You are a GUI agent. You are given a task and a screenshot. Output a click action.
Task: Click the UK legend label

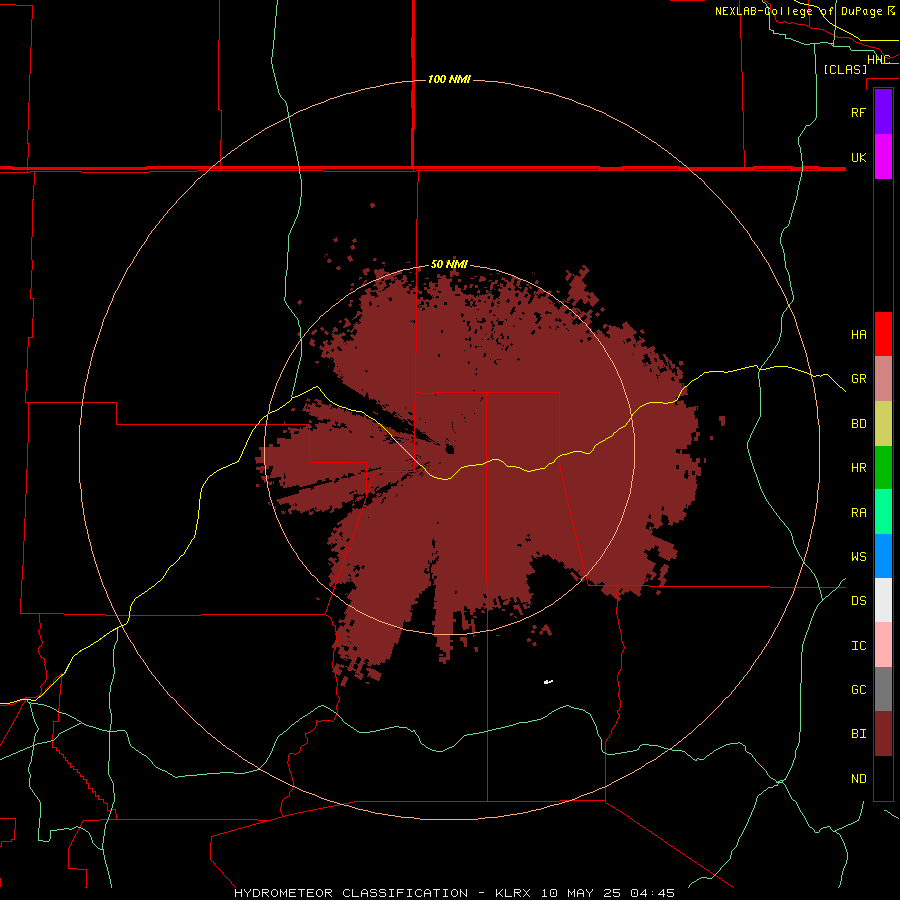pos(858,157)
